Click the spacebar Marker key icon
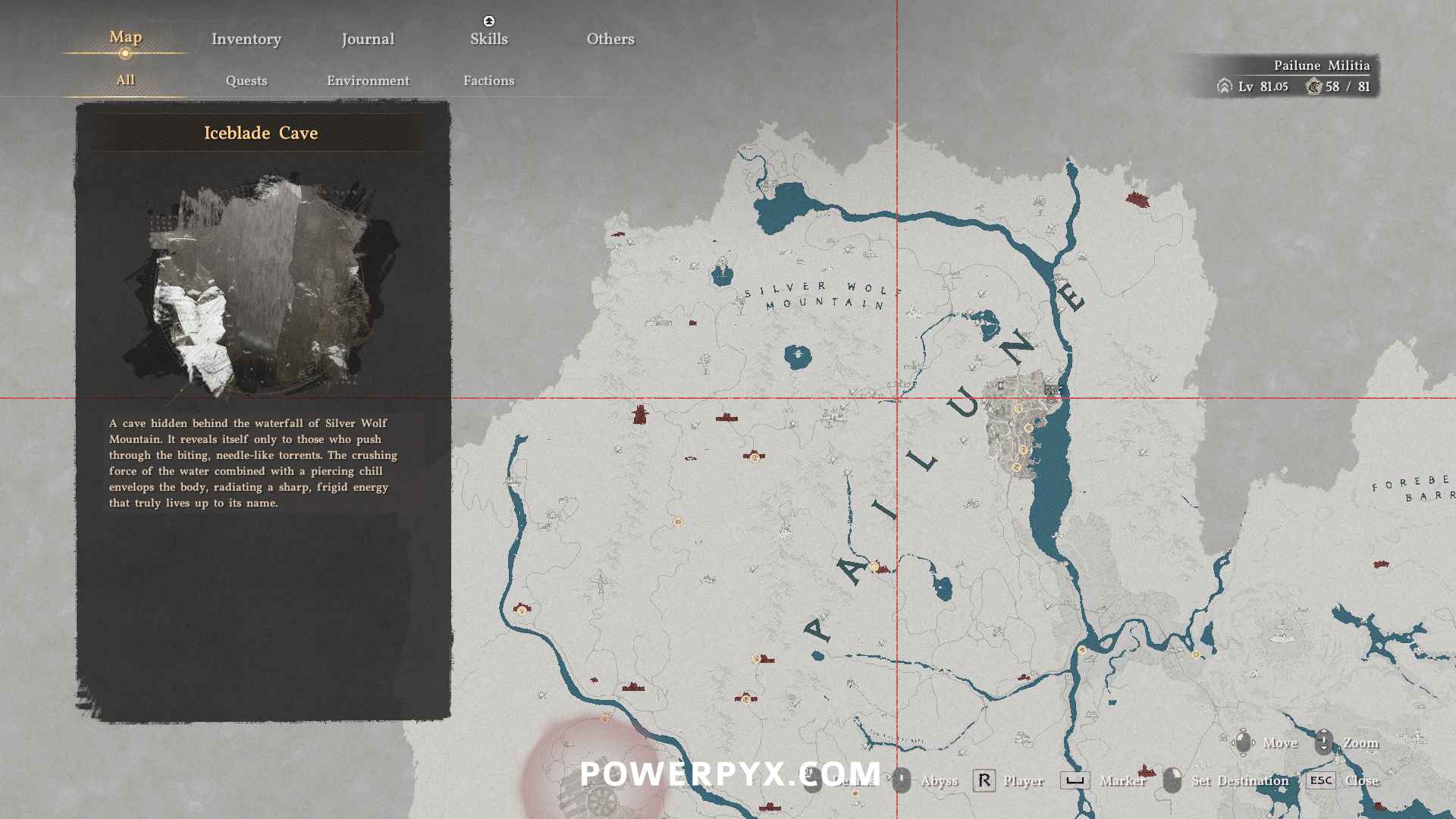Screen dimensions: 1456x819 tap(1075, 780)
